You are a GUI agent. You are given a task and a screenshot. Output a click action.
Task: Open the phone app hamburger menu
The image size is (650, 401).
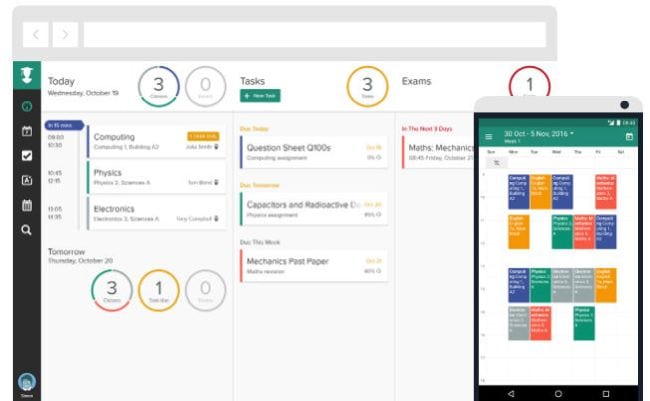[488, 136]
